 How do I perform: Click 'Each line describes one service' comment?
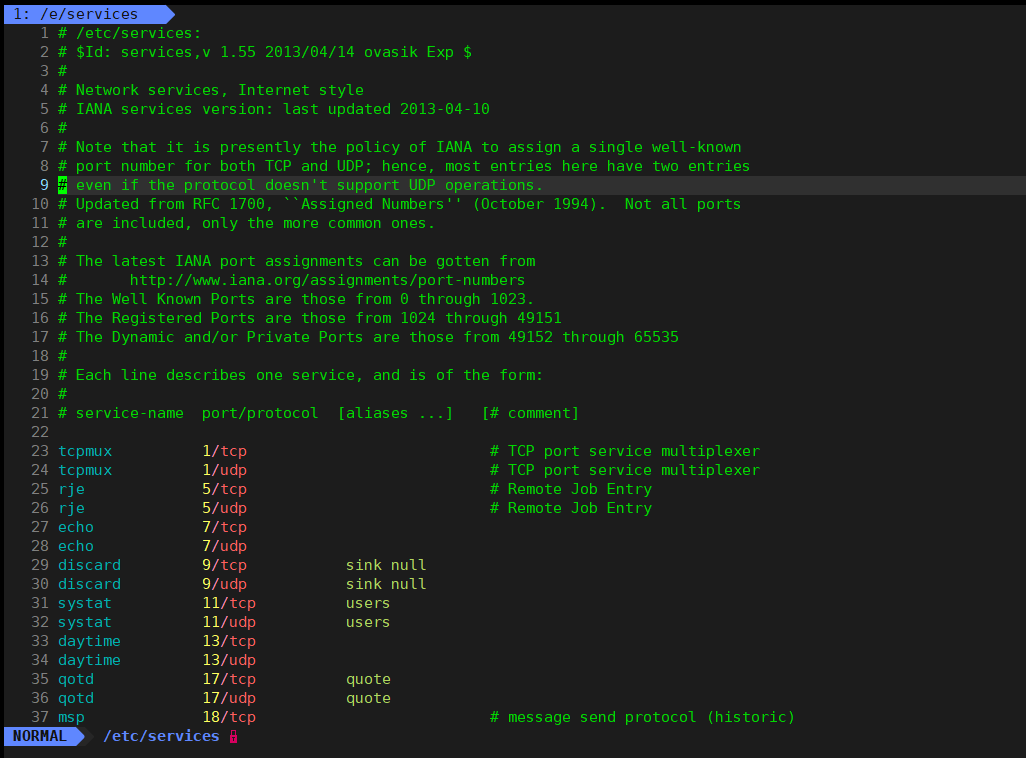[x=300, y=375]
